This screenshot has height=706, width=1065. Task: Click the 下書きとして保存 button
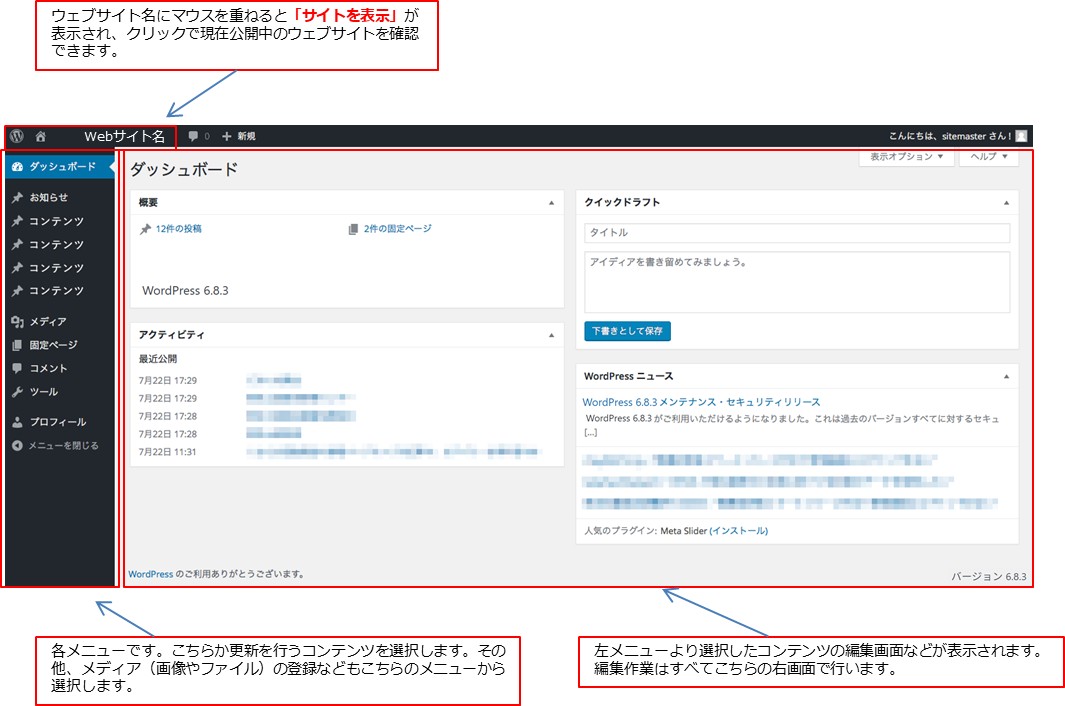(x=628, y=331)
